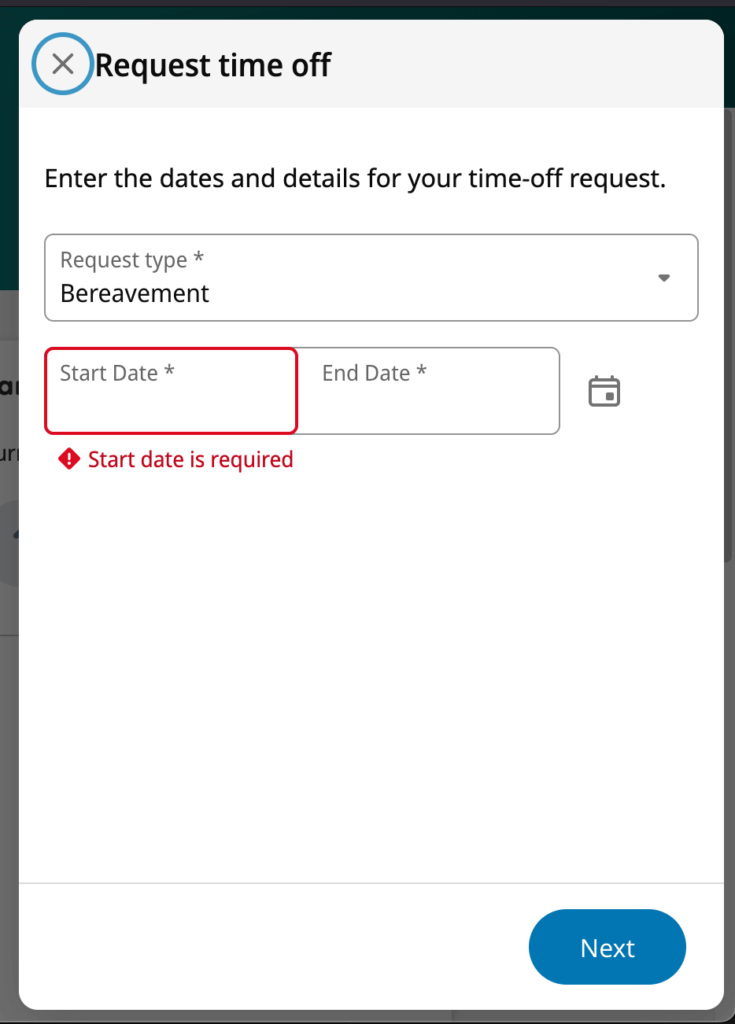
Task: Click the Start date is required error message
Action: coord(190,458)
